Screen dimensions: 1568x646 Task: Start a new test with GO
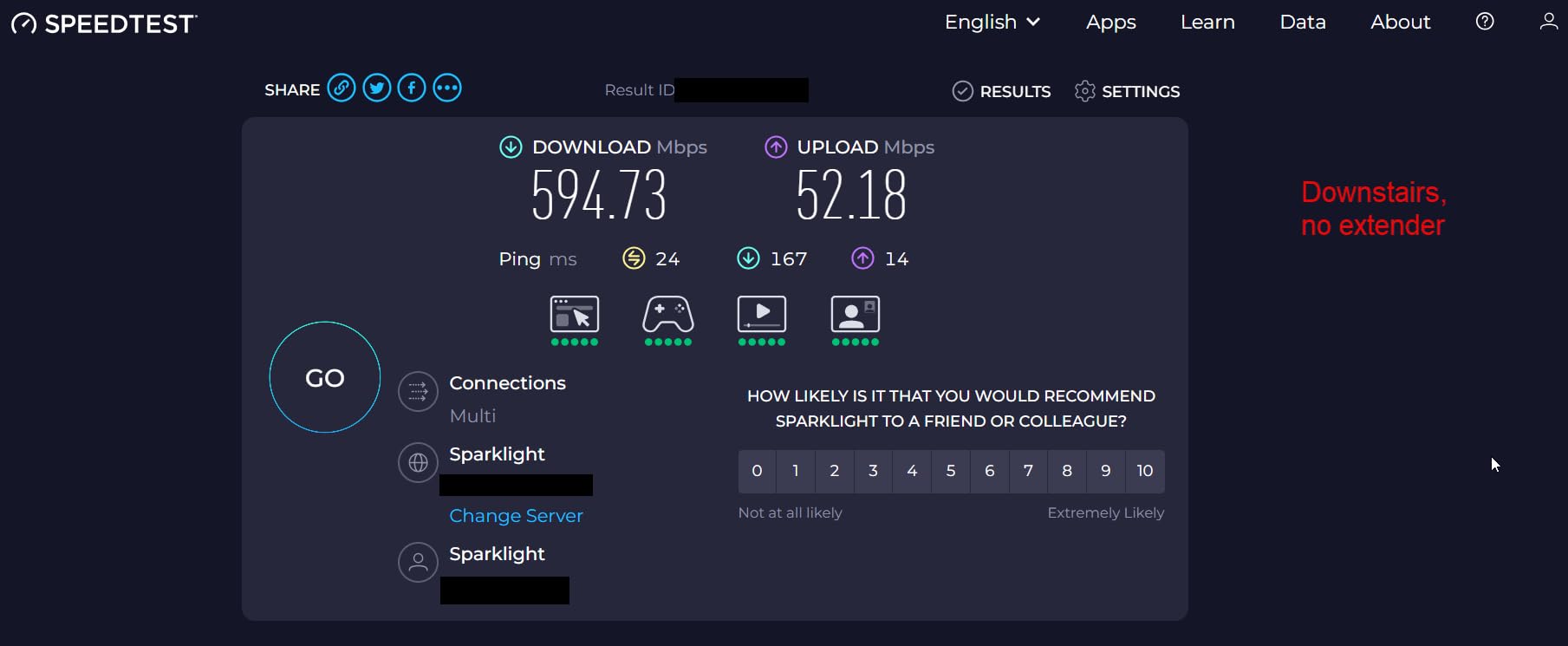(325, 377)
